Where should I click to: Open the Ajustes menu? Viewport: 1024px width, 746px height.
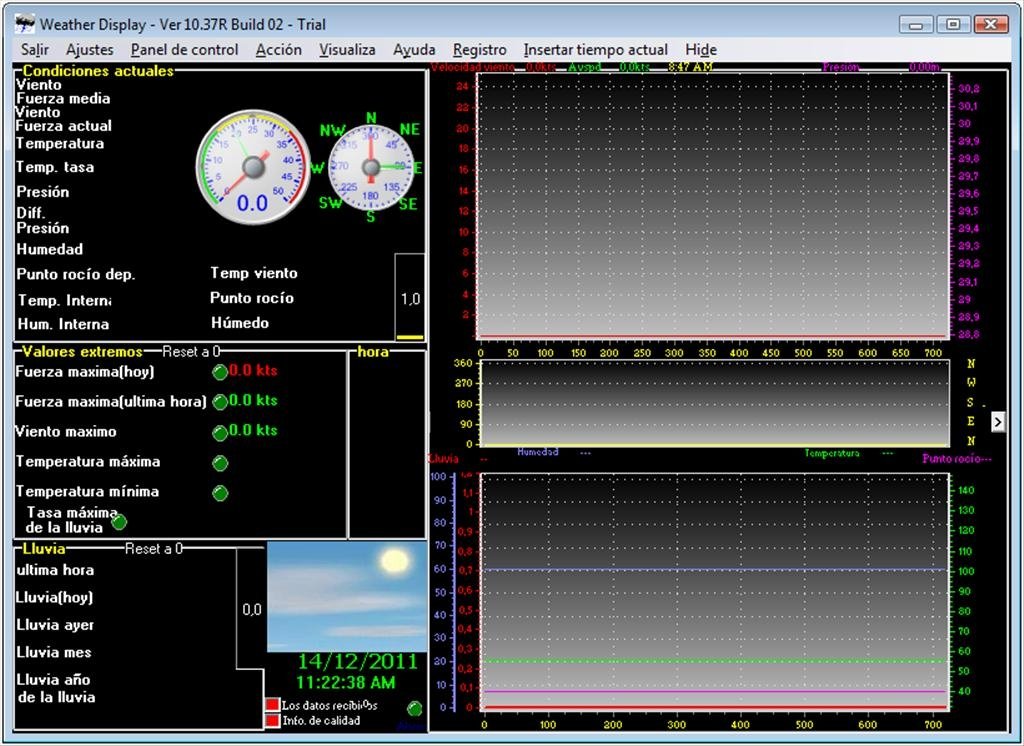point(89,50)
